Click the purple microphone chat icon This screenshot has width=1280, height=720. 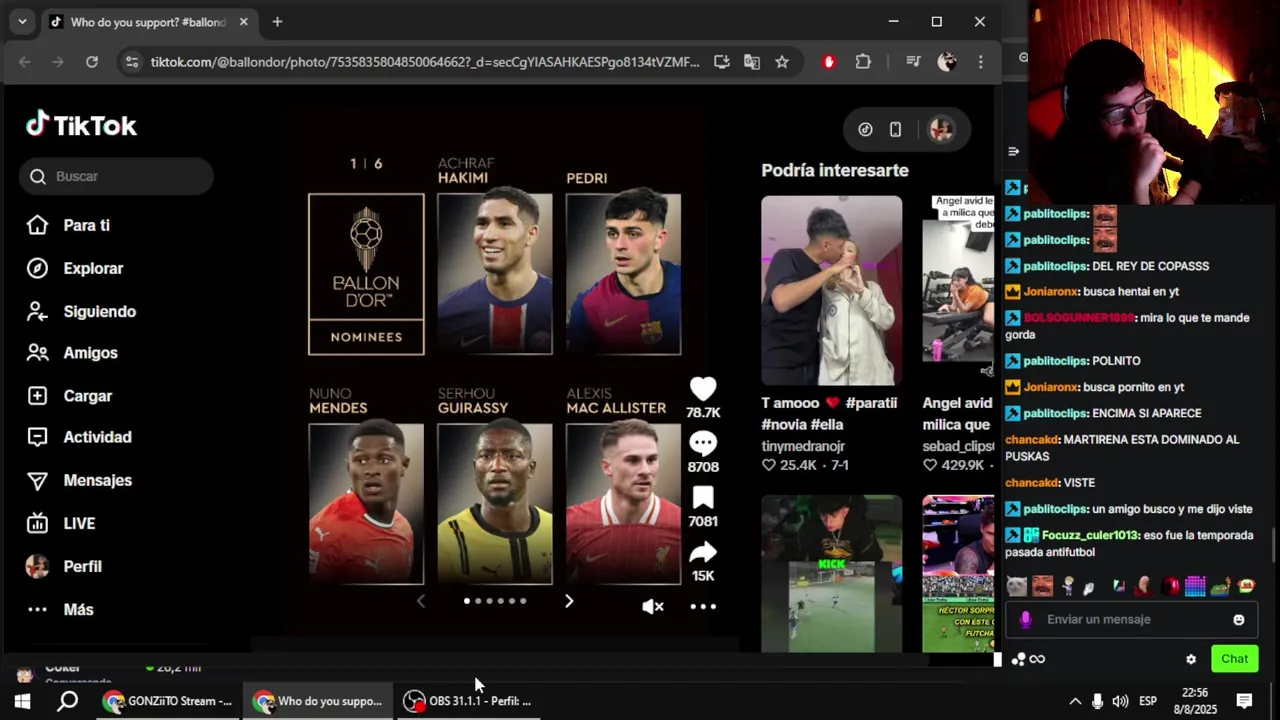(x=1025, y=620)
